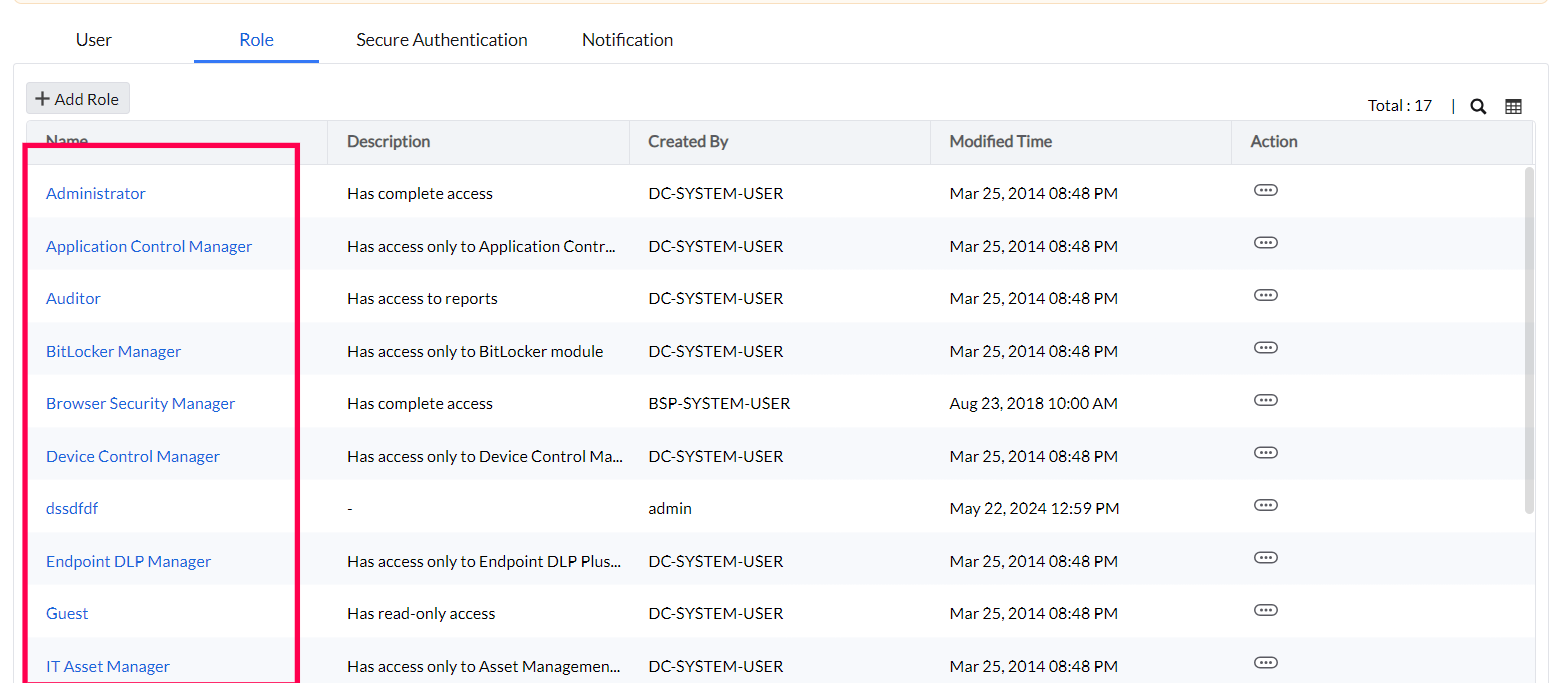Select the Notification tab
The width and height of the screenshot is (1567, 683).
pos(627,40)
